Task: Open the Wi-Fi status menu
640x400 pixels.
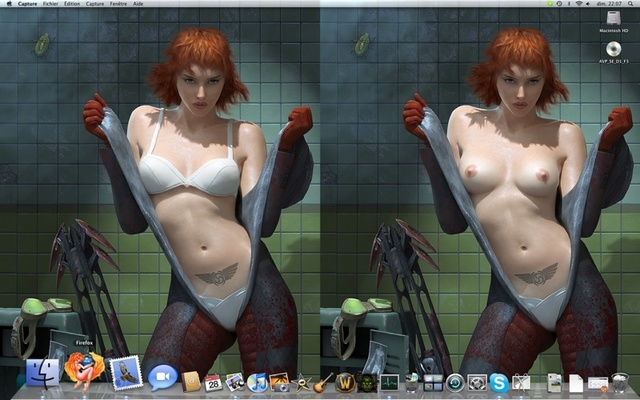Action: 578,4
